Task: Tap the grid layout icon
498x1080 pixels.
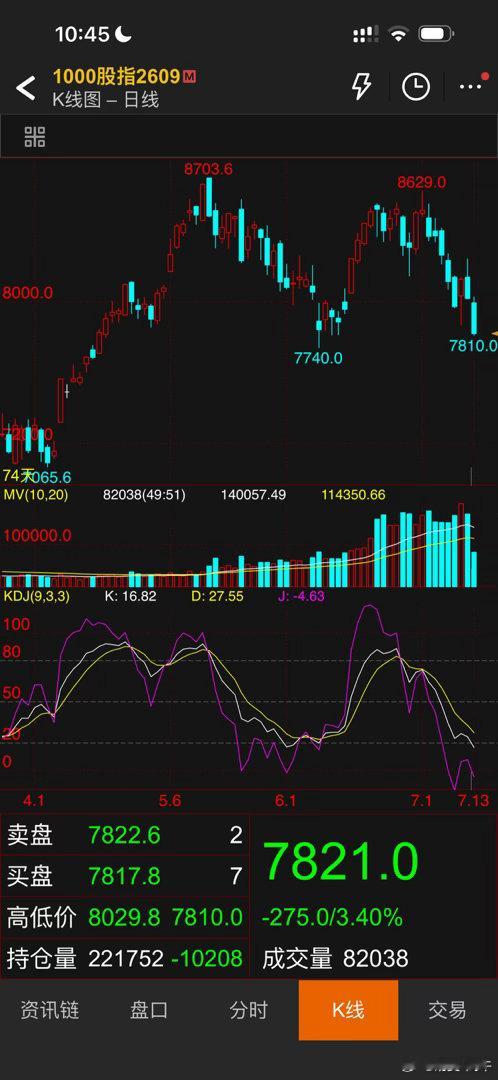Action: (x=34, y=137)
